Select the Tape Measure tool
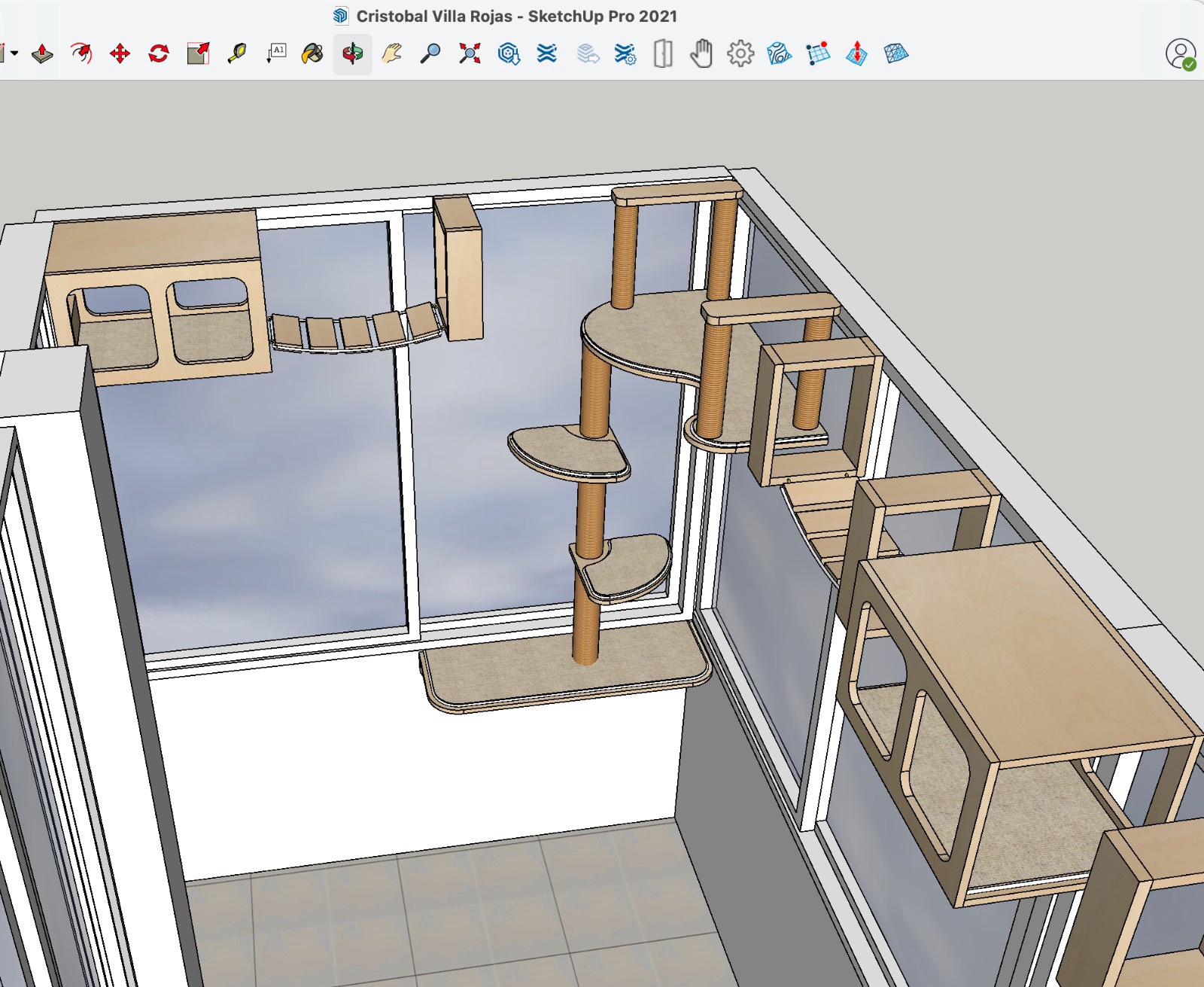The image size is (1204, 987). 237,53
